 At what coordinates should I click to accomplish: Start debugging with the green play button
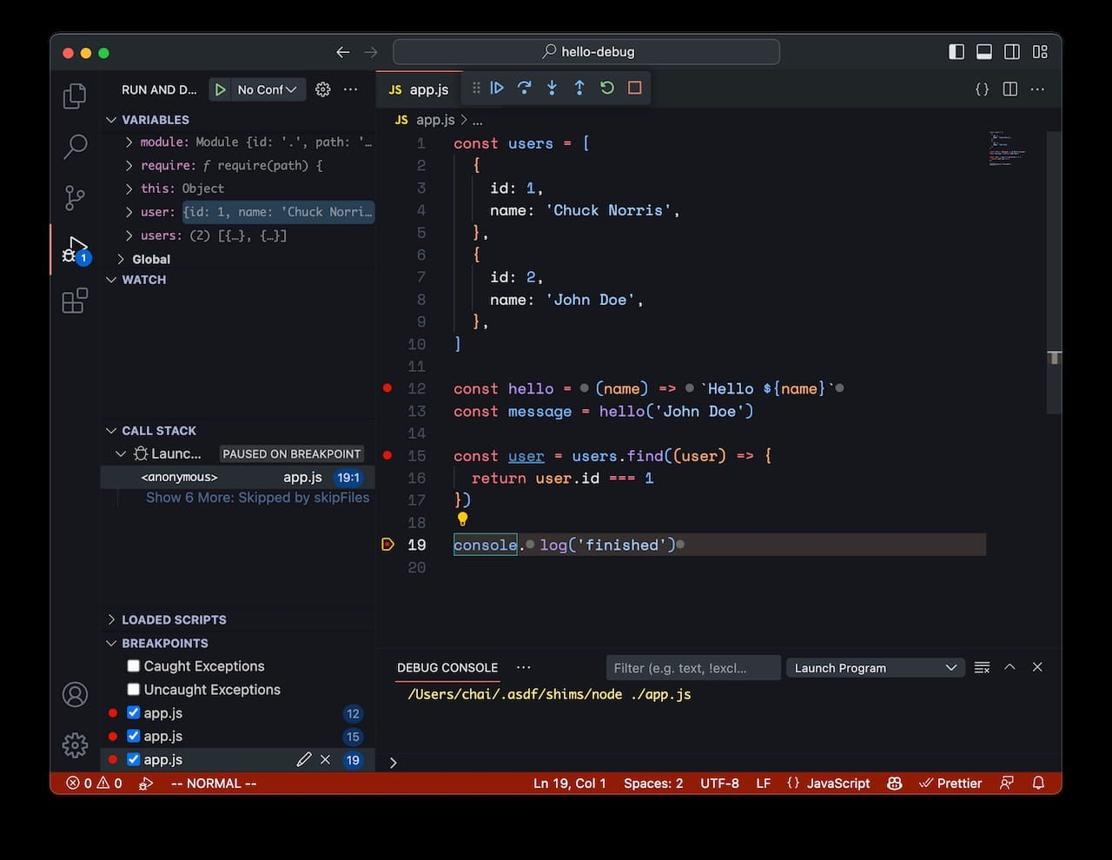[x=220, y=89]
